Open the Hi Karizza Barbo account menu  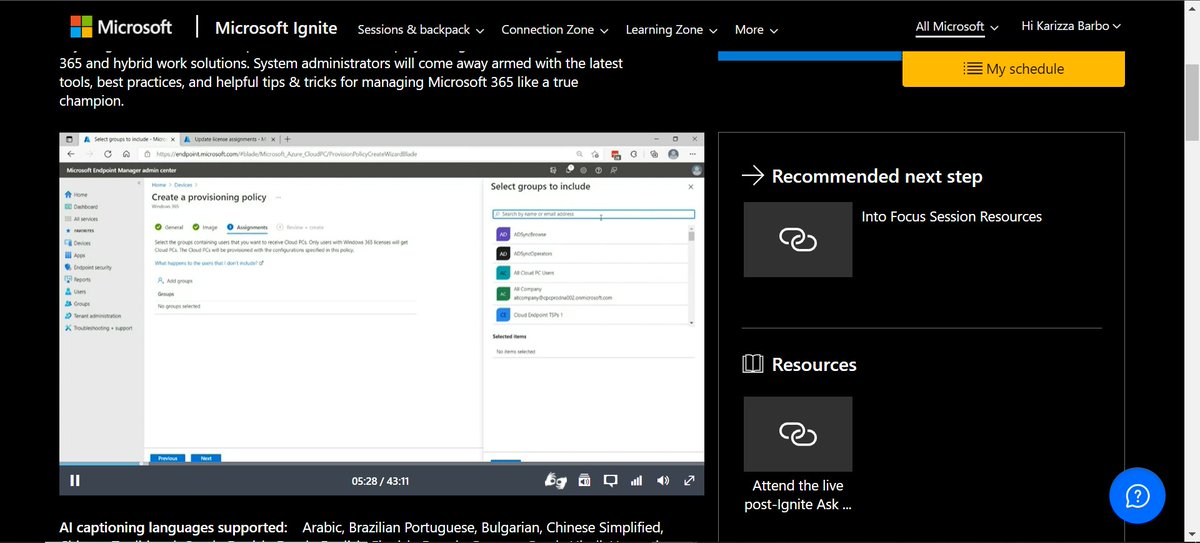pyautogui.click(x=1071, y=26)
